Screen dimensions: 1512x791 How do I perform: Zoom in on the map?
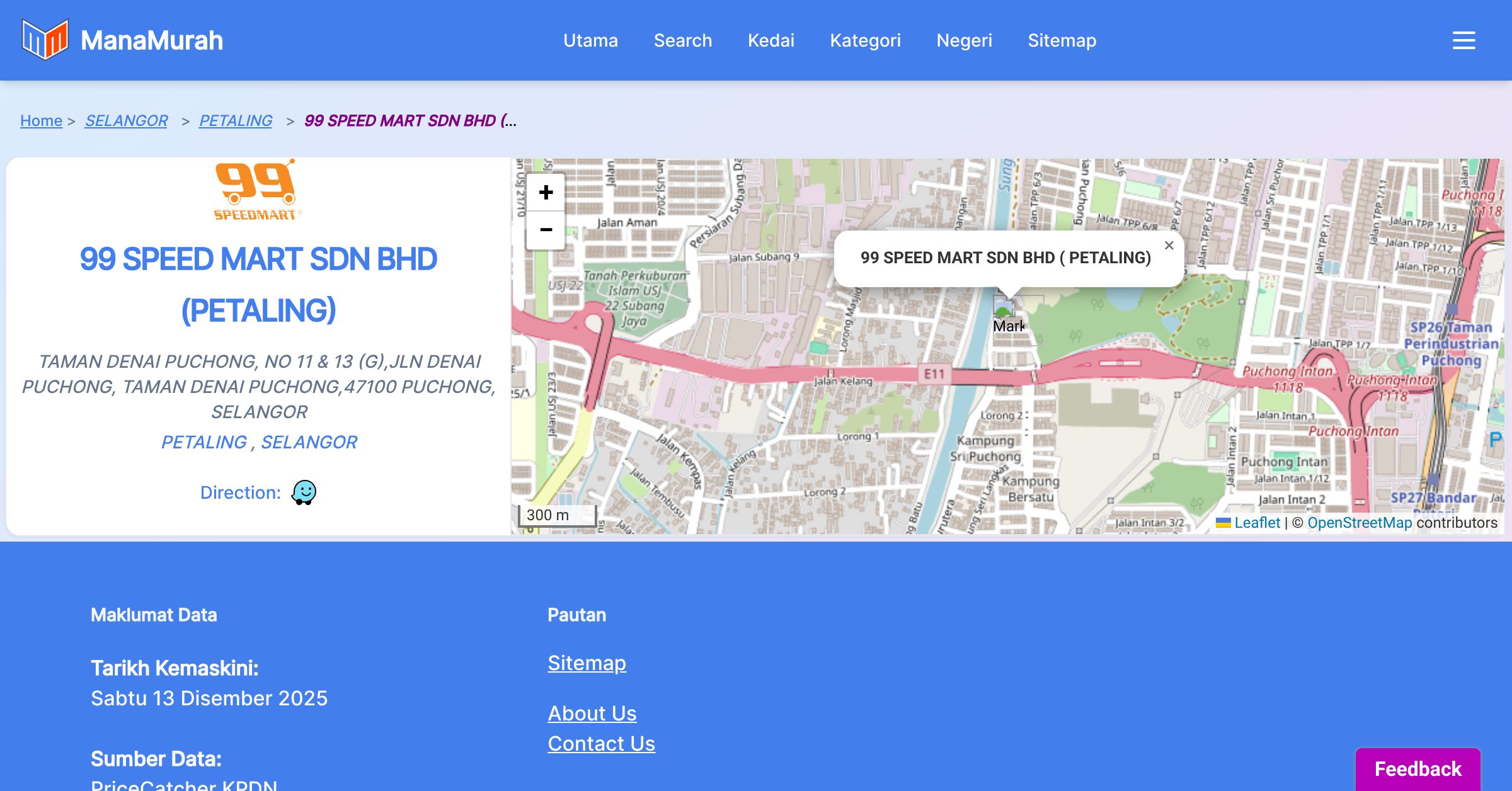pyautogui.click(x=546, y=192)
